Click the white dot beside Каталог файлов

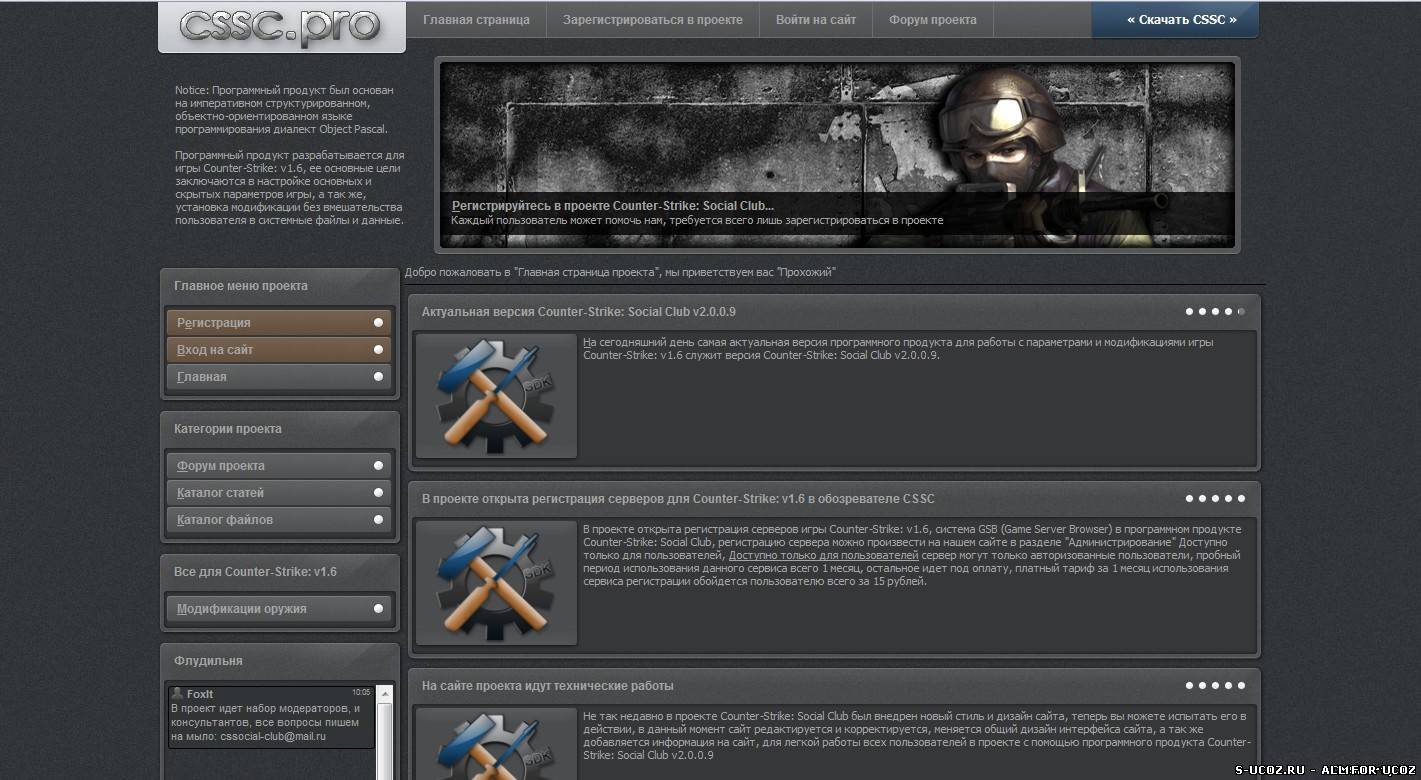378,520
